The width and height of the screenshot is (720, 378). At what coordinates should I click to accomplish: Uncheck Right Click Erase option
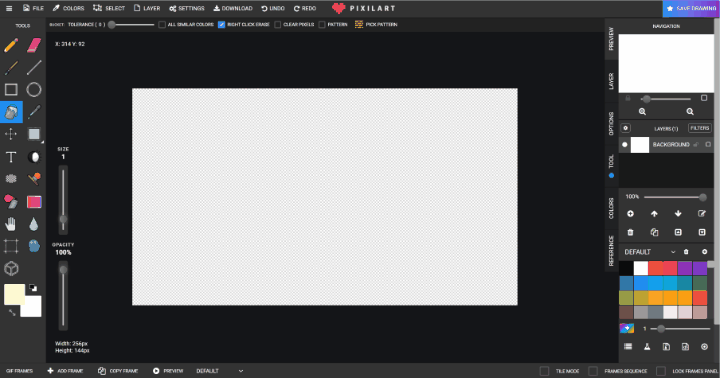point(221,24)
